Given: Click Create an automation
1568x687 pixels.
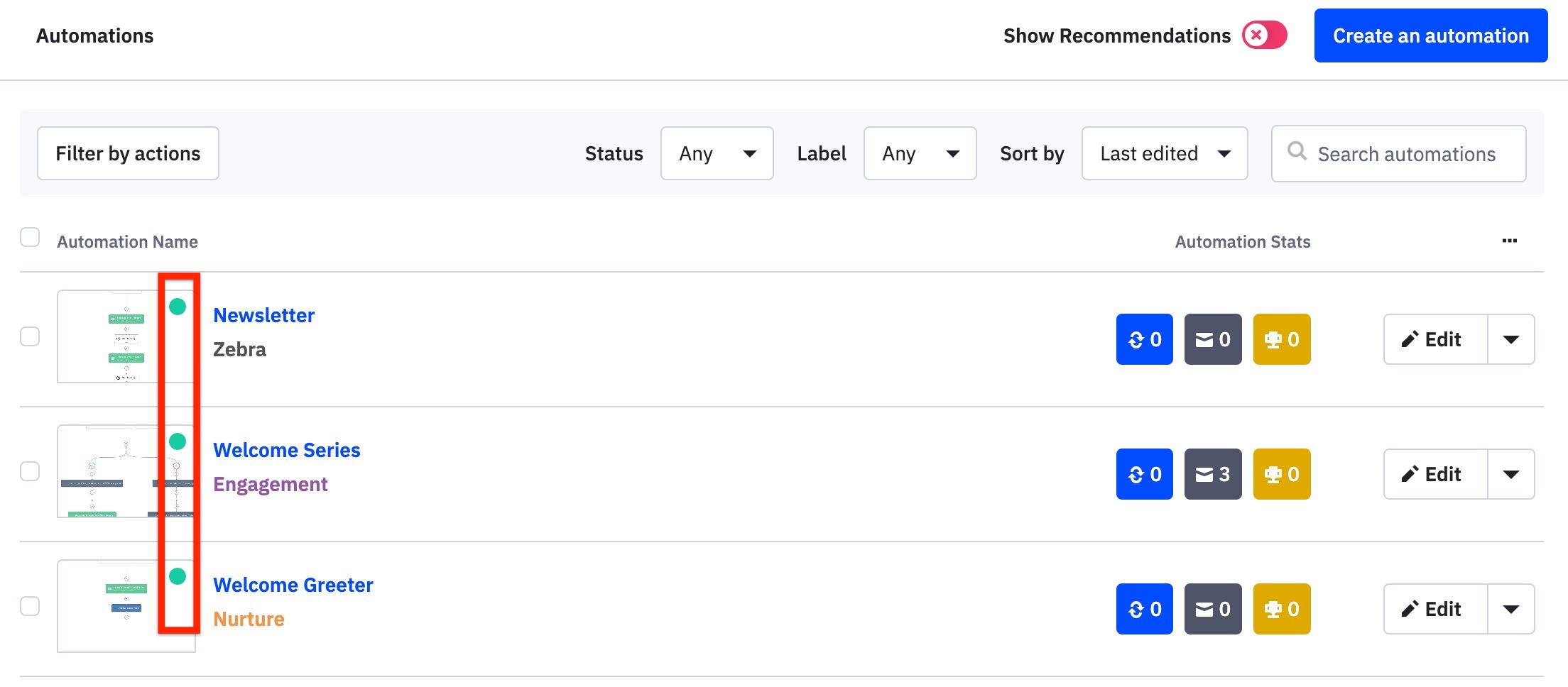Looking at the screenshot, I should 1430,35.
